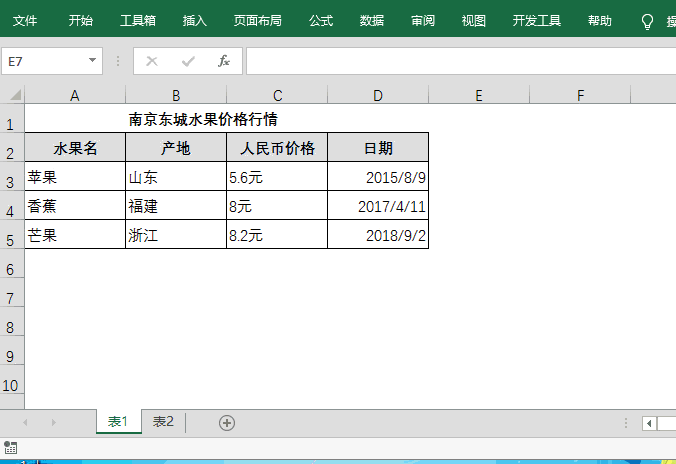Click the lightbulb Tell Me icon
Image resolution: width=676 pixels, height=464 pixels.
[647, 20]
